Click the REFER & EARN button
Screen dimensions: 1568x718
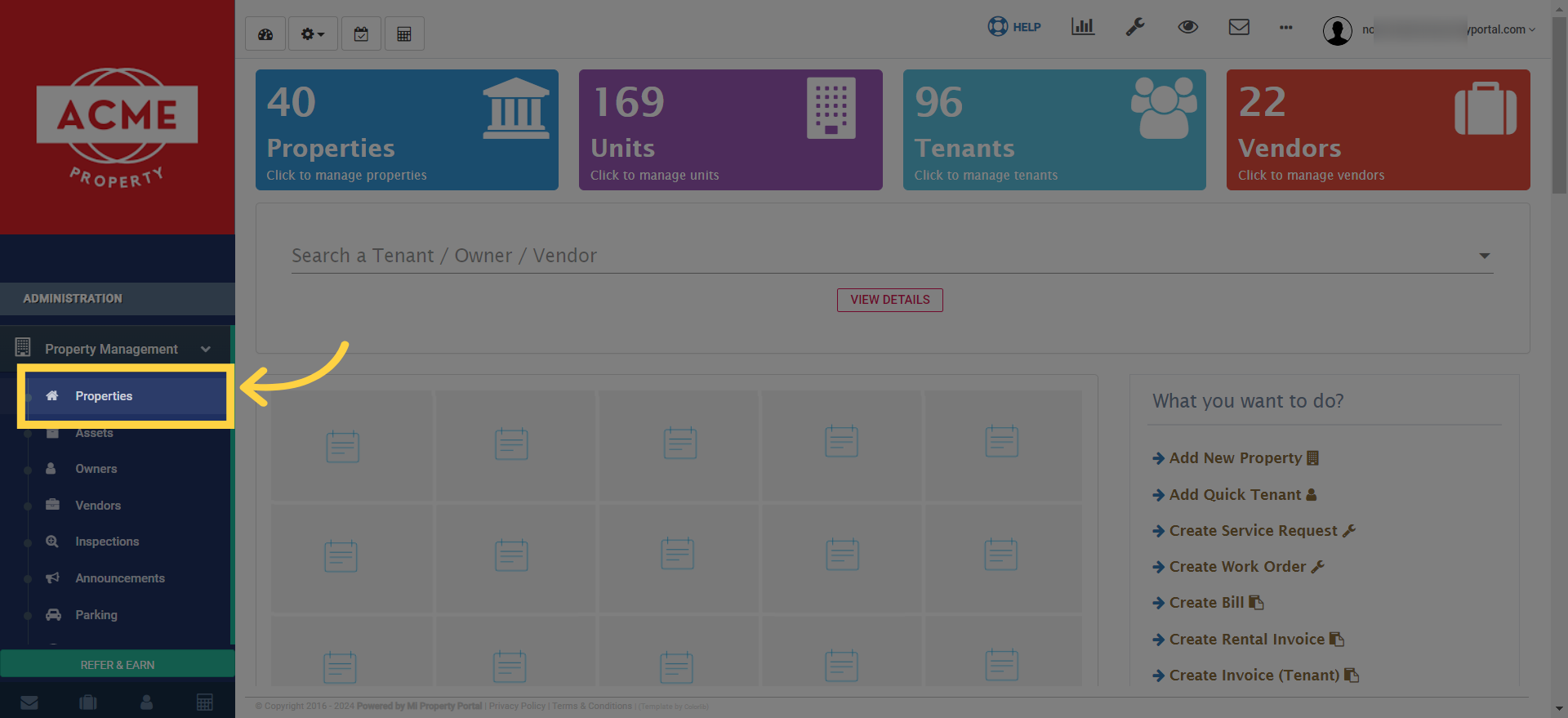click(x=118, y=665)
